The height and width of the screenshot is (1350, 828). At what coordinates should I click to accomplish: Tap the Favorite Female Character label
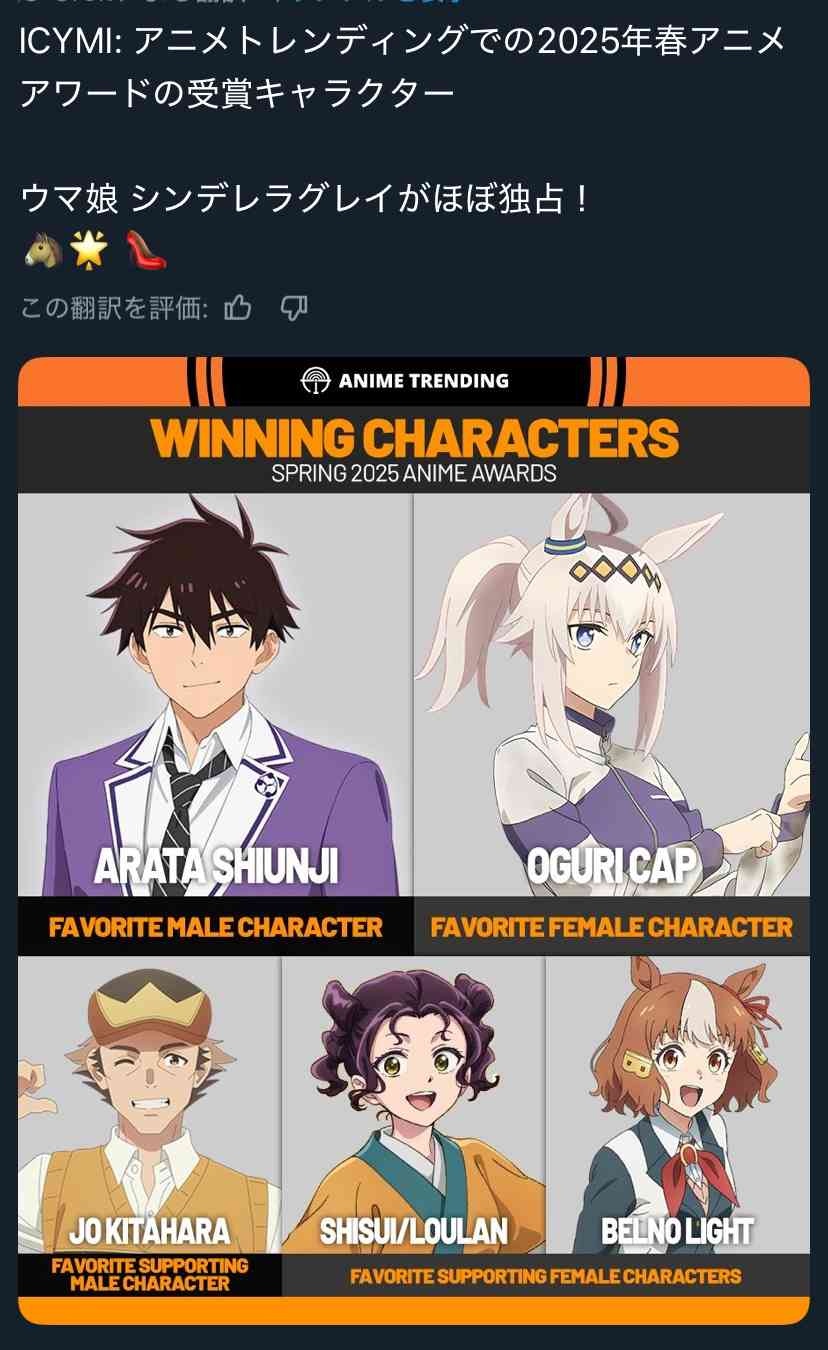(x=612, y=927)
